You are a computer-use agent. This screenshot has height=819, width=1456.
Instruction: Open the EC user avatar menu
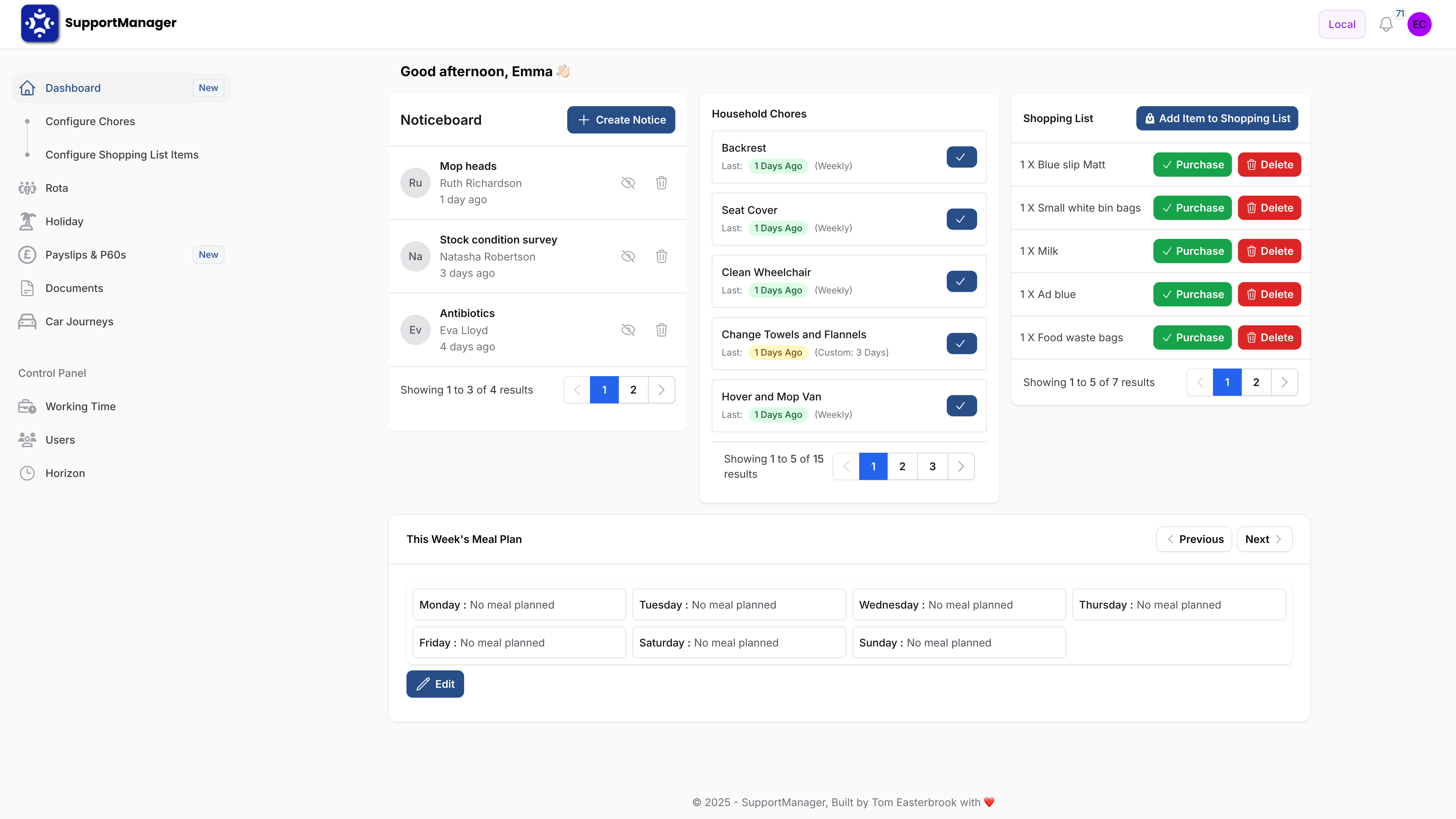[x=1419, y=24]
